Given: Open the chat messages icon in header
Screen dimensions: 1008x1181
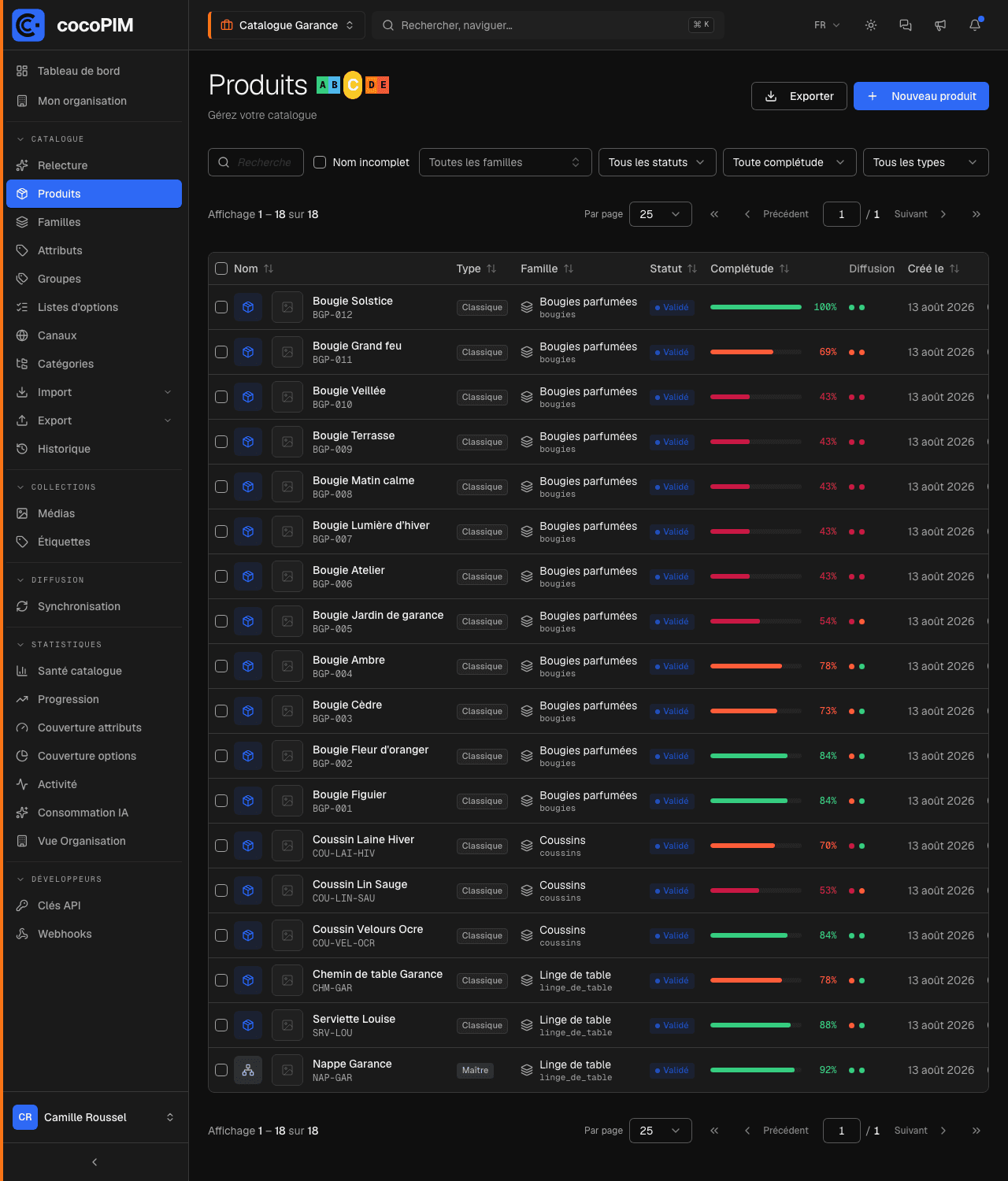Looking at the screenshot, I should point(906,25).
